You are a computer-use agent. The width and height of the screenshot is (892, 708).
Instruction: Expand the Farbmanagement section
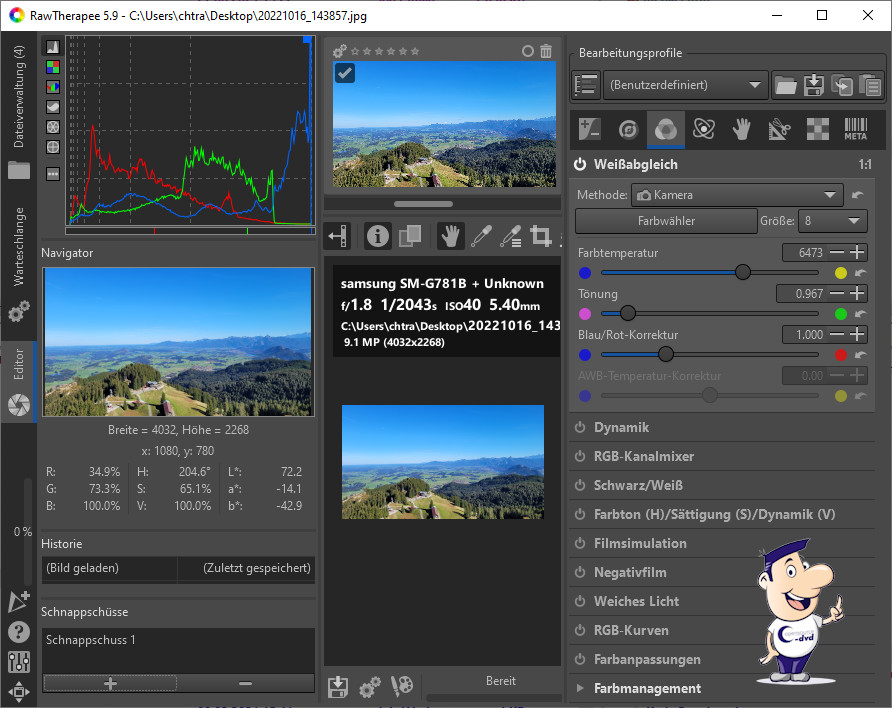point(579,689)
